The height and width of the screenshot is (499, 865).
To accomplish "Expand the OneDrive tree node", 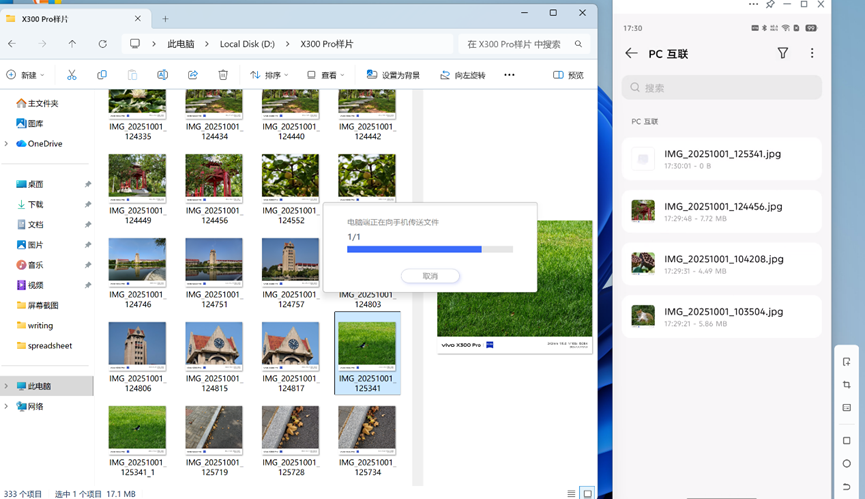I will click(x=7, y=144).
